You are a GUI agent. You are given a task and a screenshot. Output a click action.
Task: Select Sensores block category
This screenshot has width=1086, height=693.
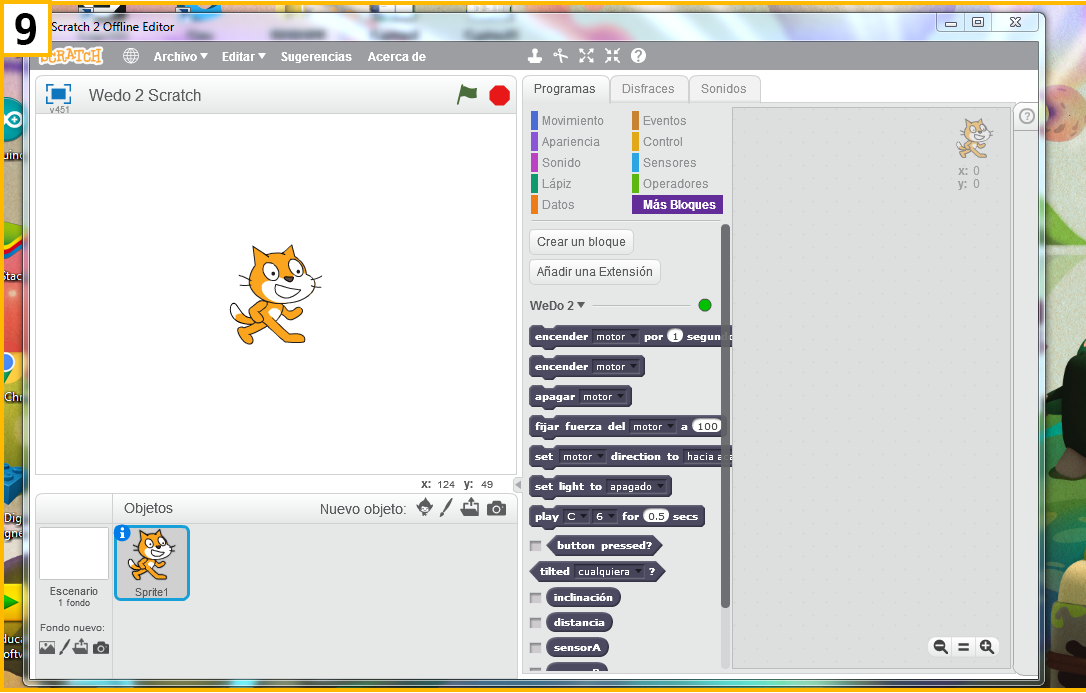pos(664,163)
